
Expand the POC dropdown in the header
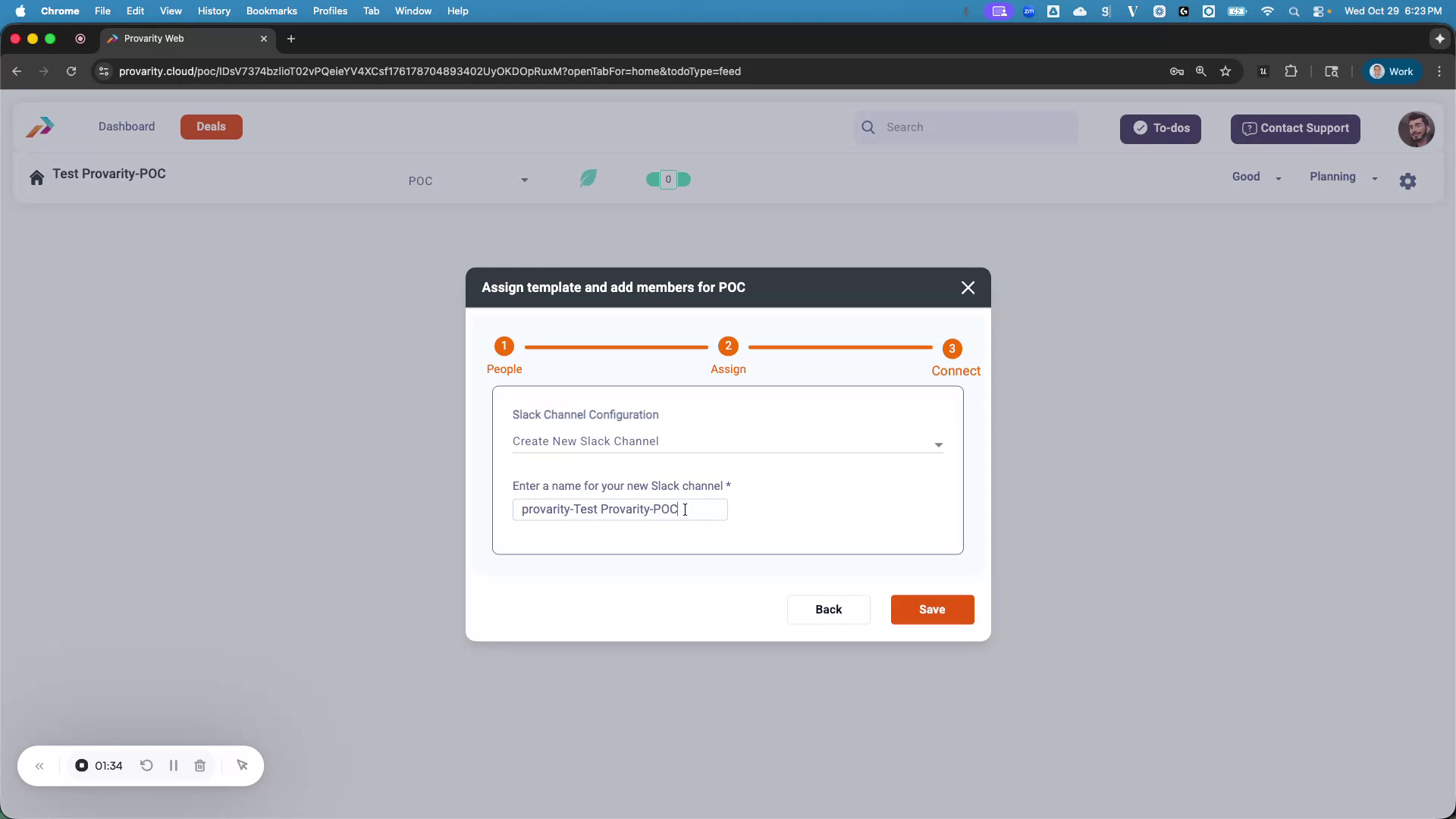[523, 180]
